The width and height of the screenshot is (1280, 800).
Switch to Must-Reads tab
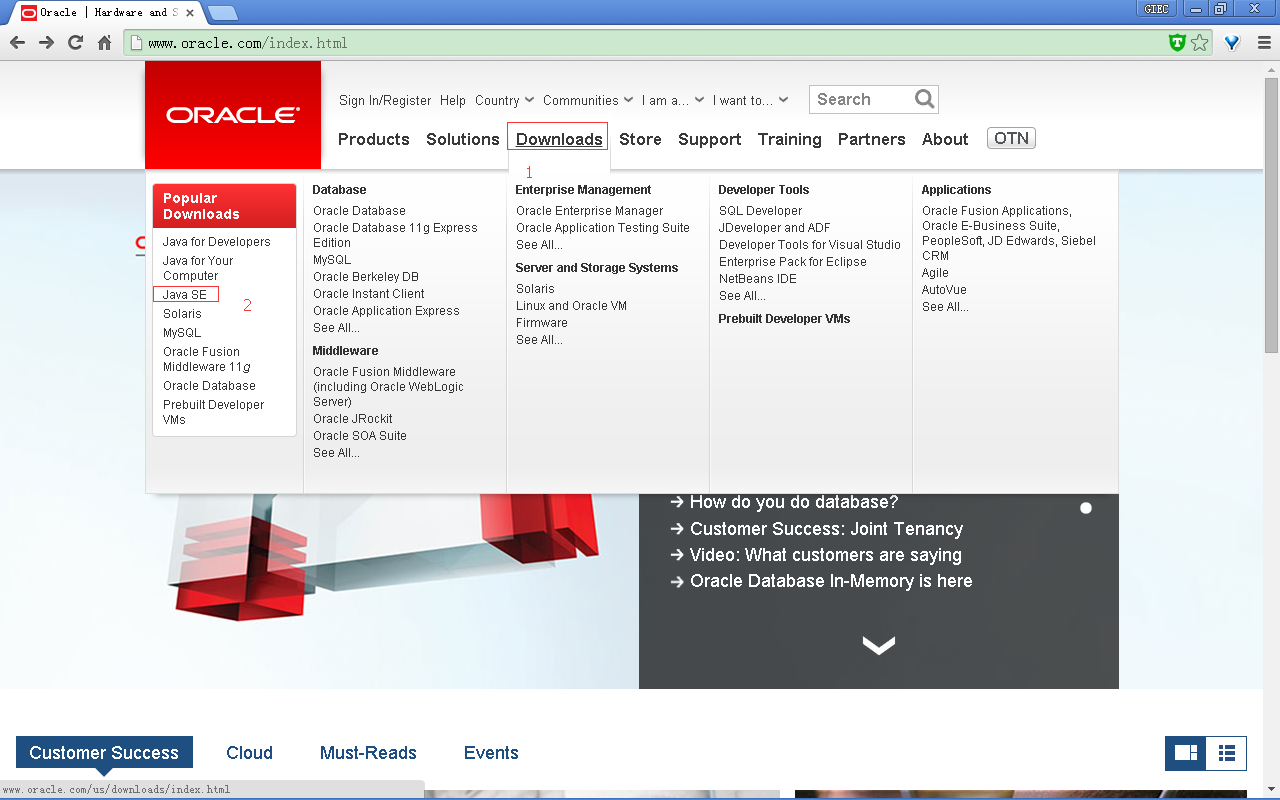tap(368, 753)
